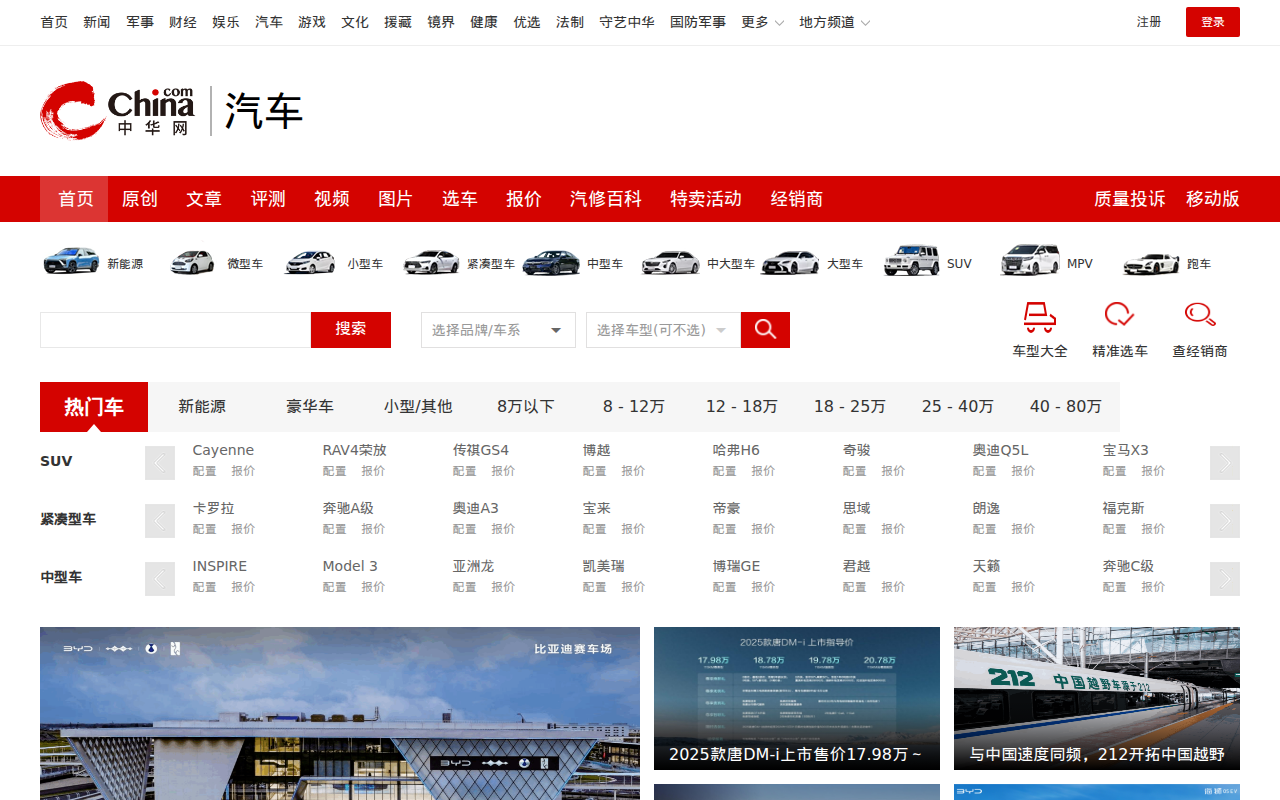Open 原创 in red navigation bar
Screen dimensions: 1280x800
[x=140, y=199]
